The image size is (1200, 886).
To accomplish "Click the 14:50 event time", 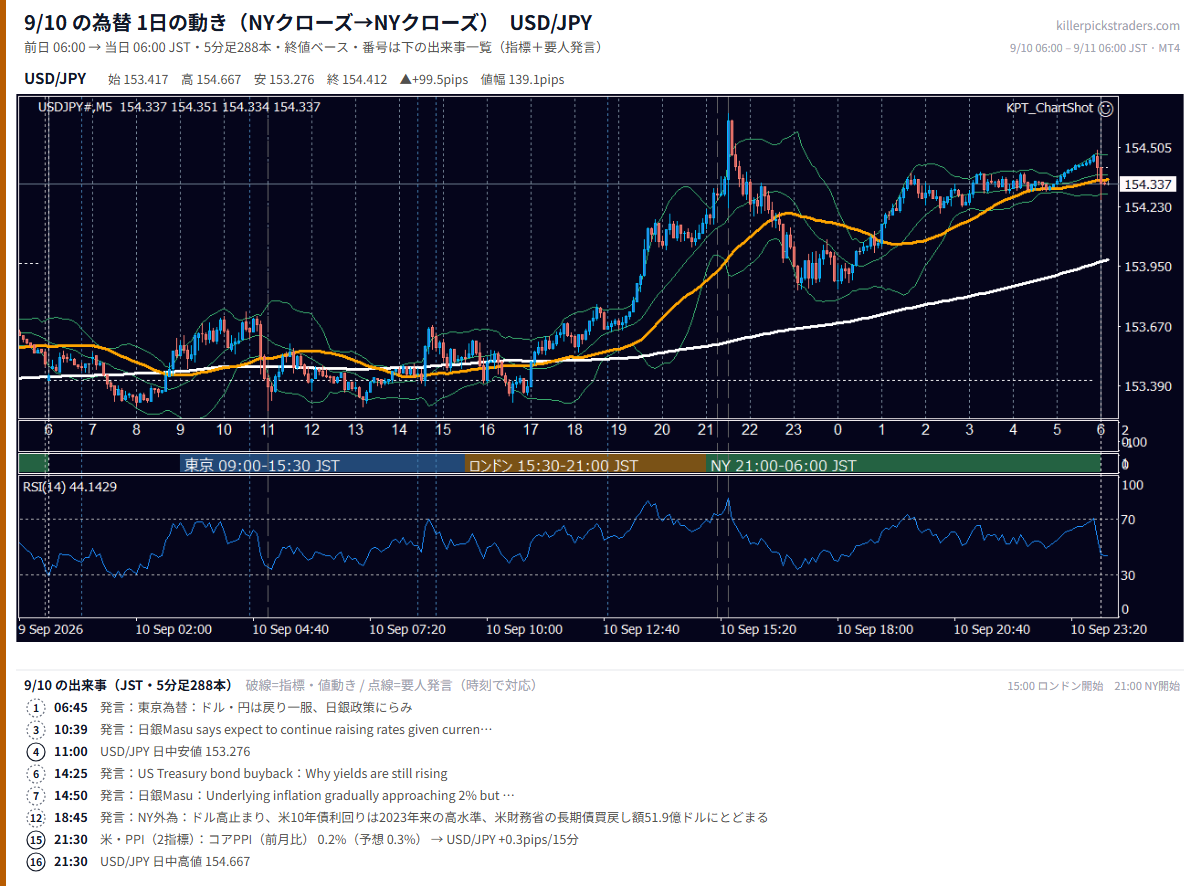I will [69, 795].
